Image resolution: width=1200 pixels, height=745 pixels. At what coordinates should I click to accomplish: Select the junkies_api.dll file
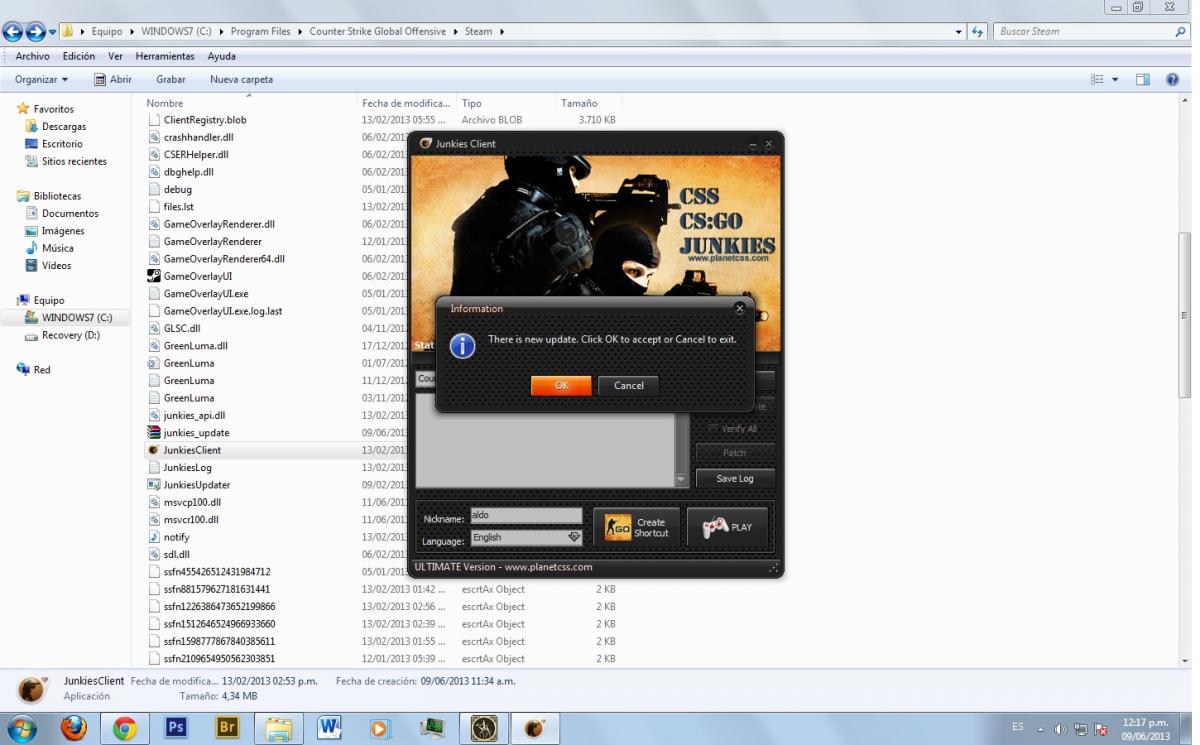194,415
